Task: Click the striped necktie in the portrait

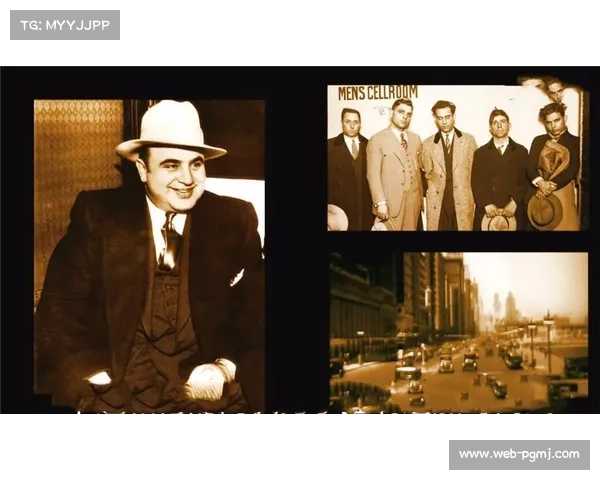Action: [x=170, y=240]
